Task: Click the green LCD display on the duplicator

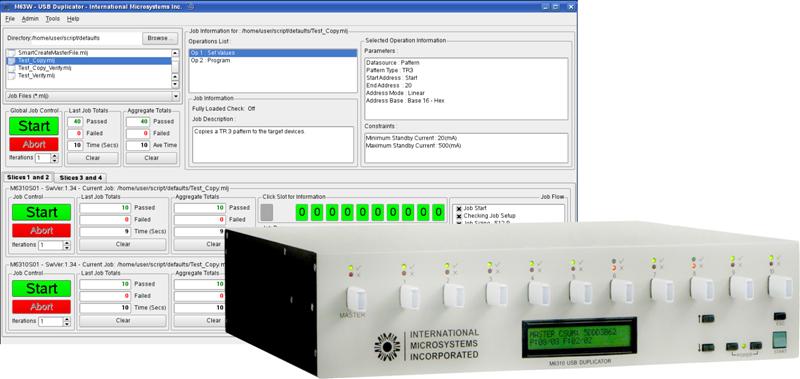Action: tap(579, 338)
